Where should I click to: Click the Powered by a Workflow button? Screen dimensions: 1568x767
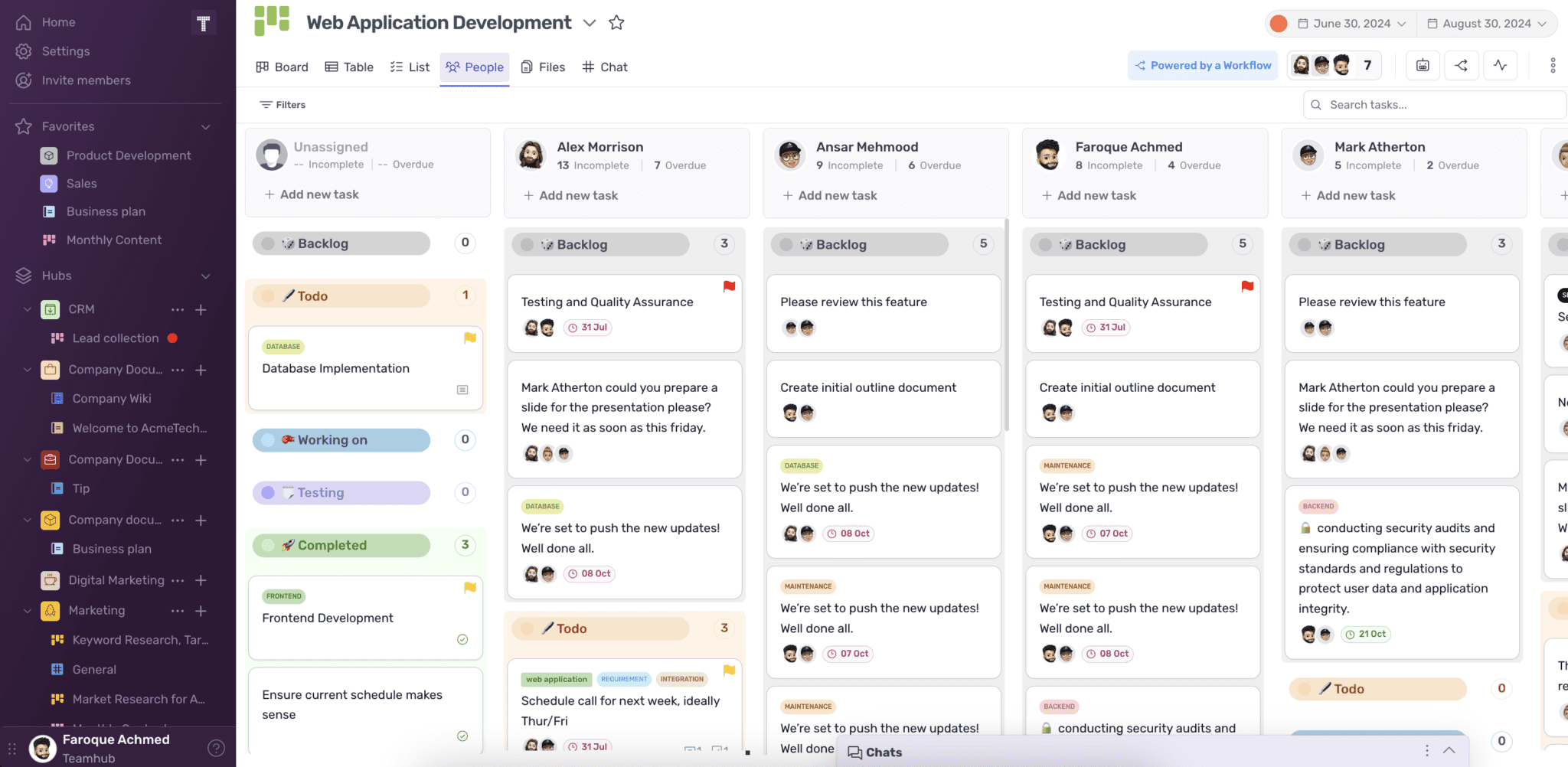[x=1202, y=65]
